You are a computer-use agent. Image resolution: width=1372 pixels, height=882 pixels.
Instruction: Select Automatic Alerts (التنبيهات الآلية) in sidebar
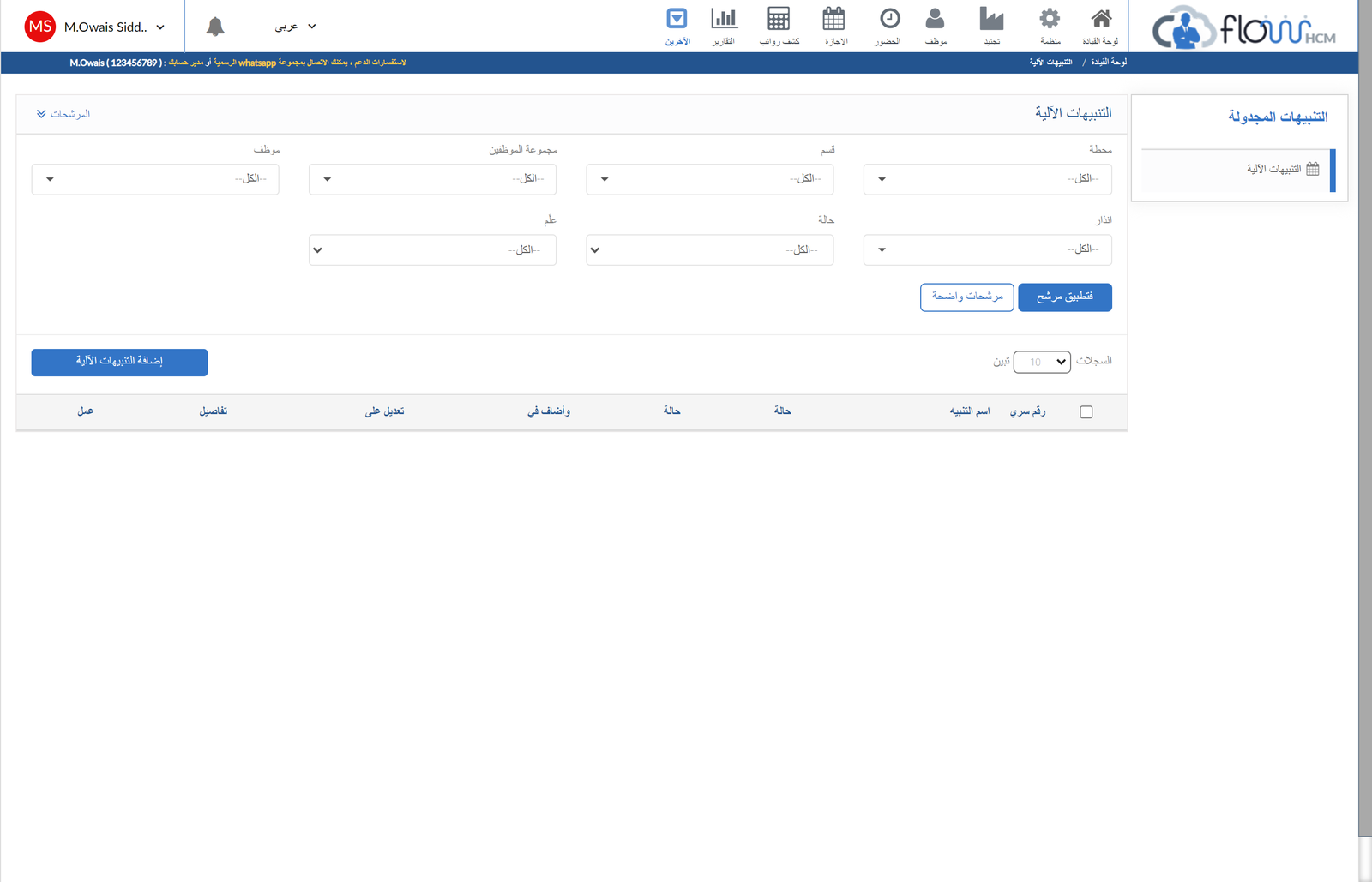tap(1273, 170)
